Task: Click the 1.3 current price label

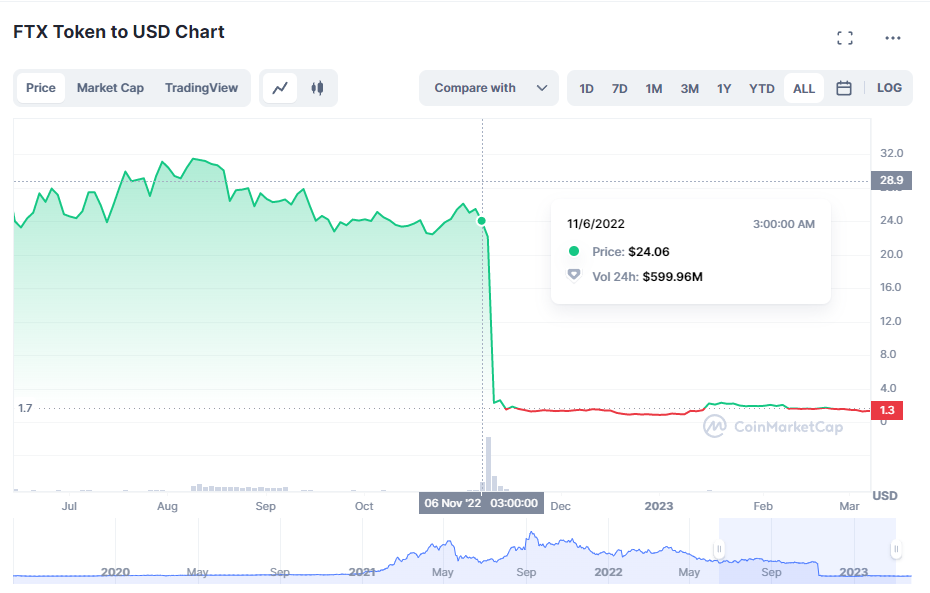Action: tap(887, 410)
